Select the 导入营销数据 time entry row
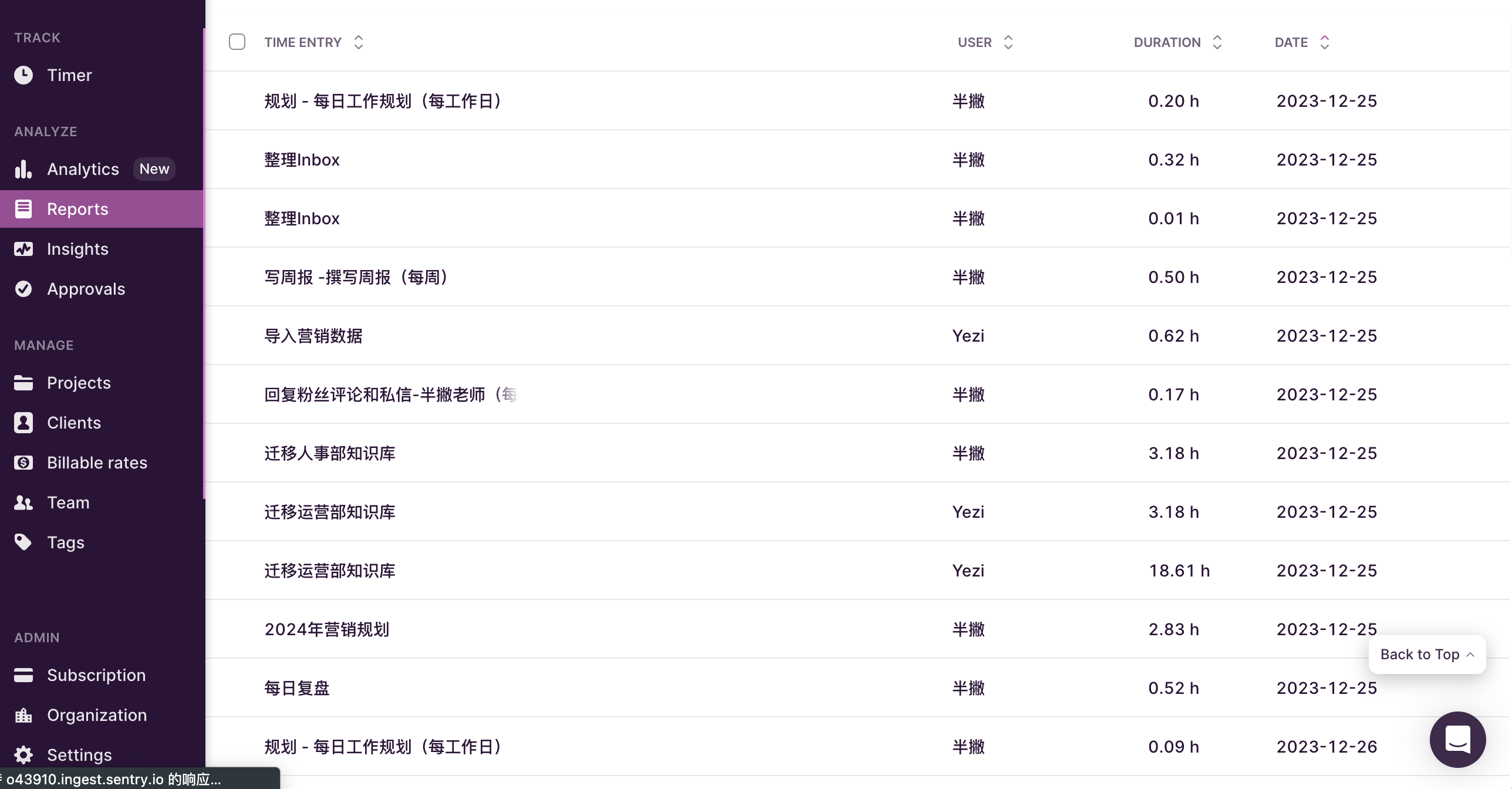Screen dimensions: 1512x789 tap(313, 336)
